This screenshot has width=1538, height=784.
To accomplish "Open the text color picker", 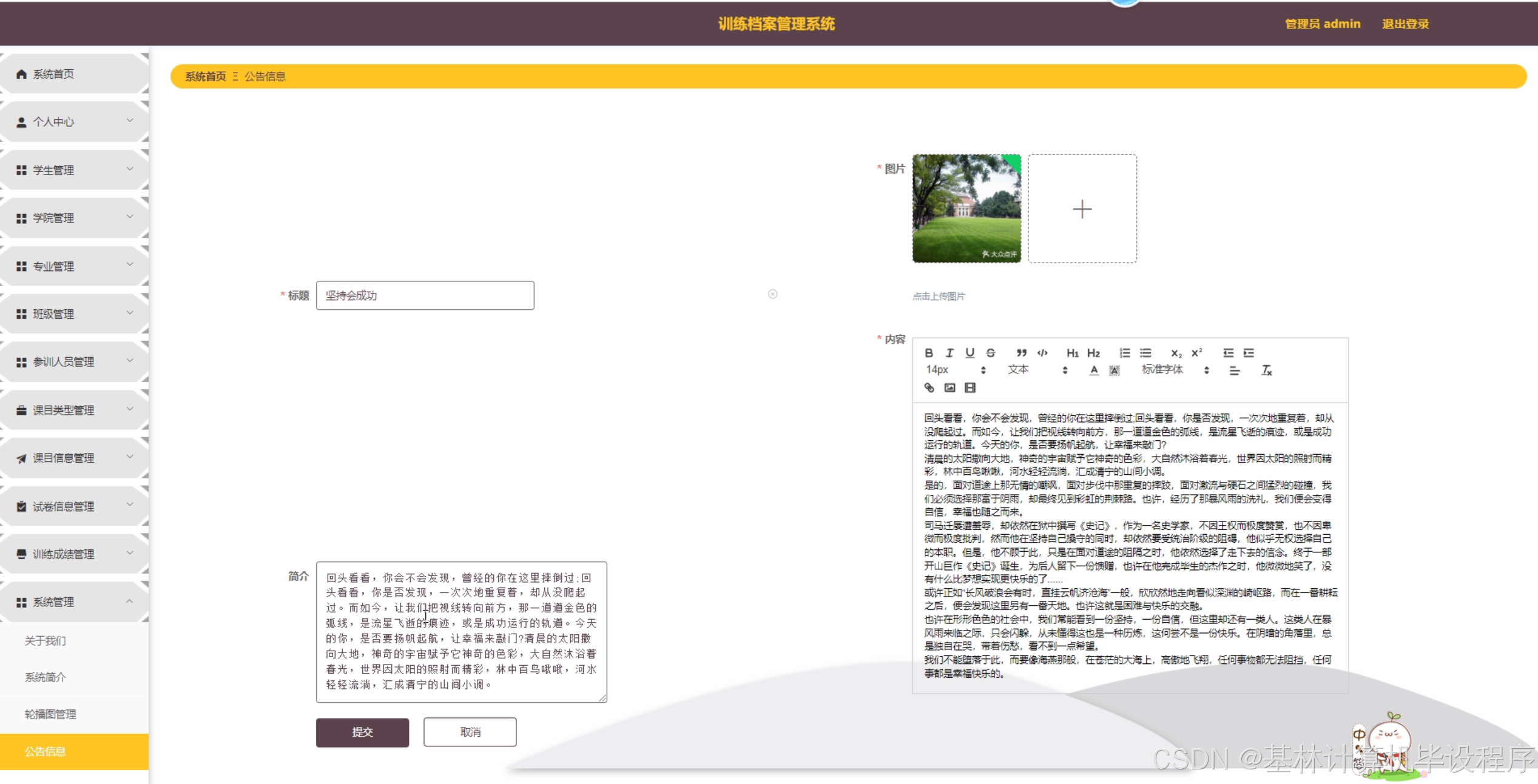I will pos(1094,370).
